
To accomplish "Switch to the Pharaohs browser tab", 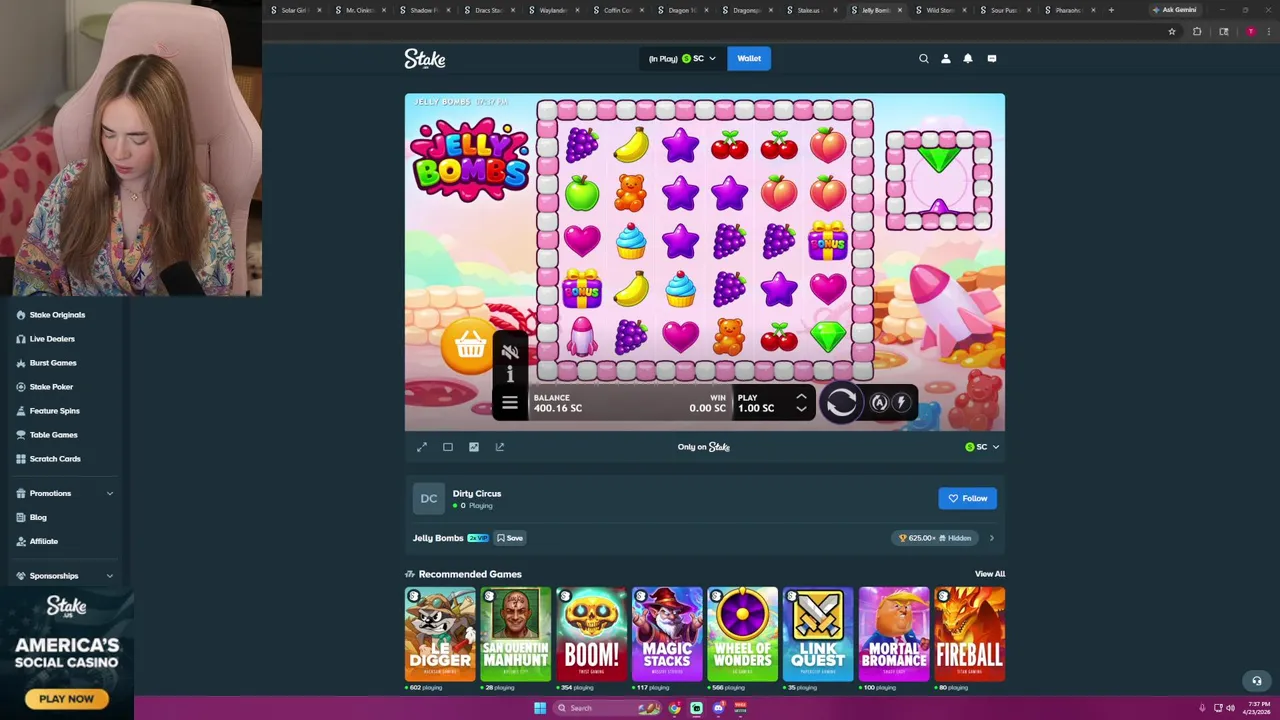I will click(1068, 10).
